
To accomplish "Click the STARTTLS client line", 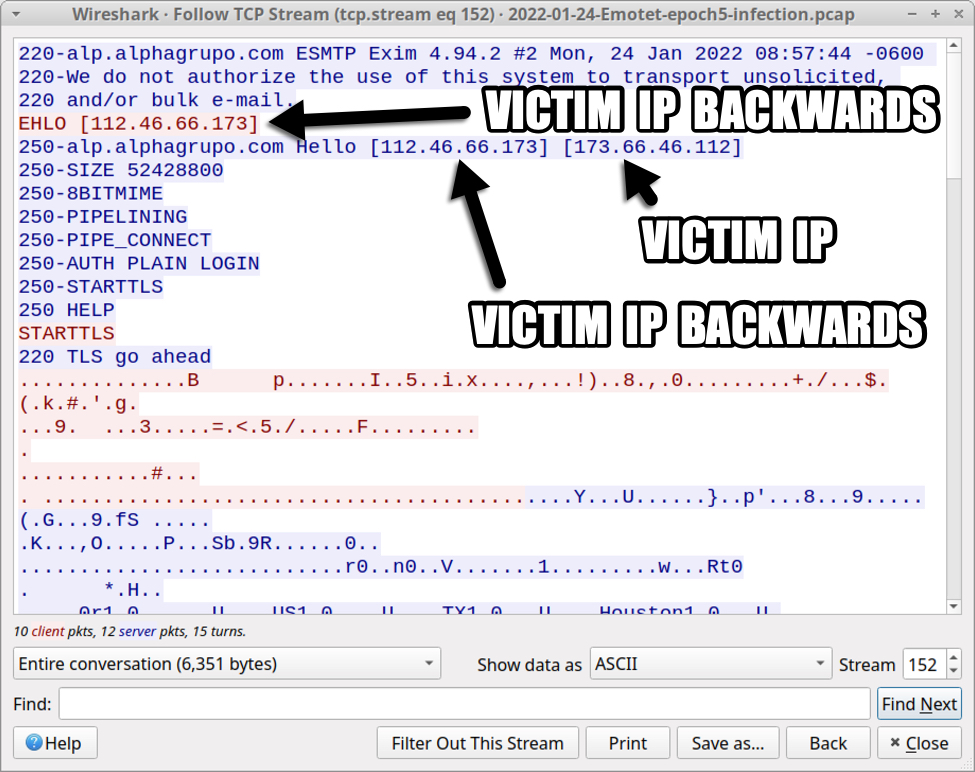I will 66,333.
